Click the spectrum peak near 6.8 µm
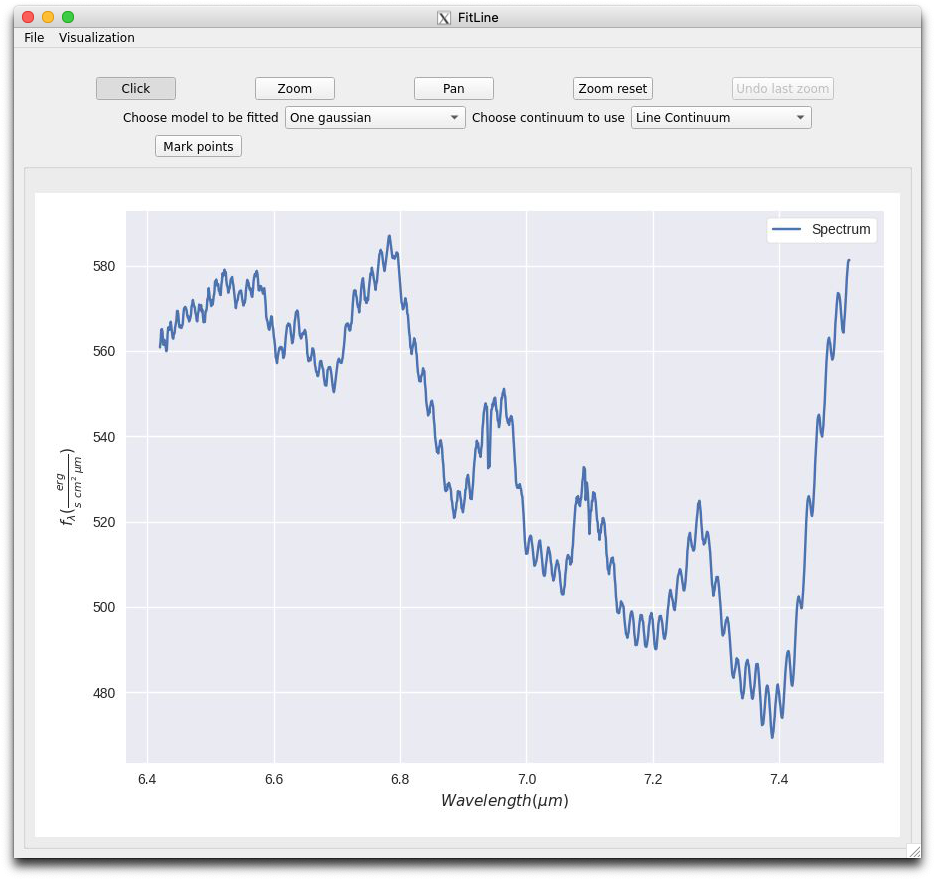Image resolution: width=935 pixels, height=880 pixels. (389, 236)
